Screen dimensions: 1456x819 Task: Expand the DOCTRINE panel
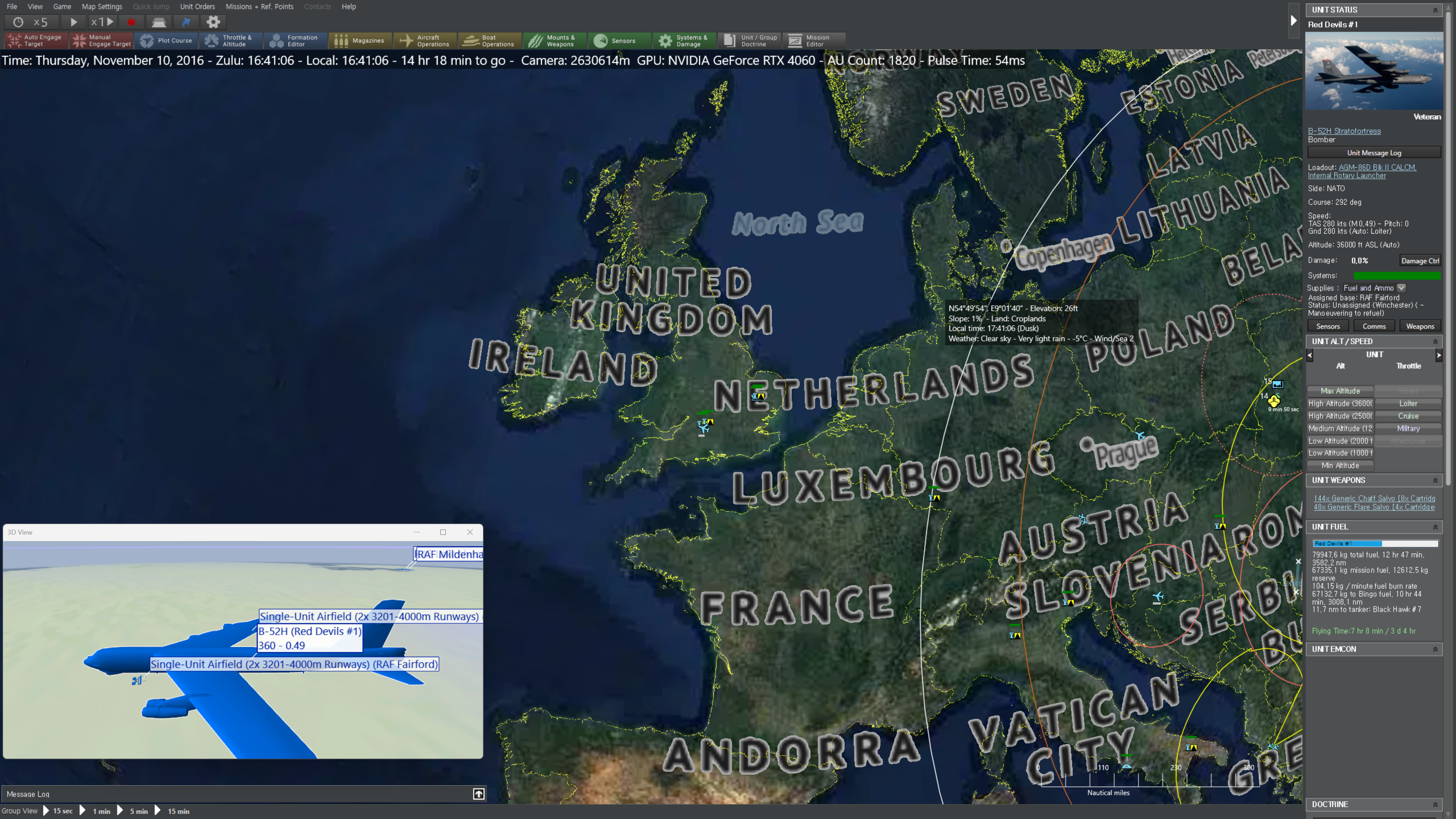coord(1435,804)
